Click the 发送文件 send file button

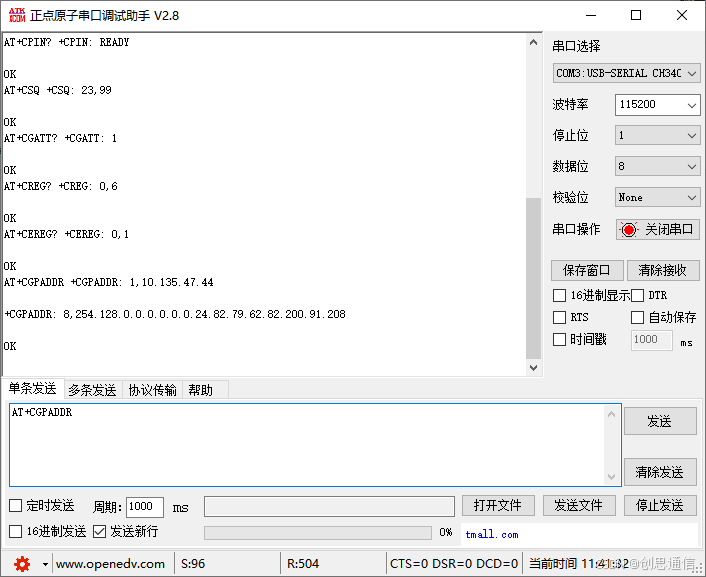579,505
